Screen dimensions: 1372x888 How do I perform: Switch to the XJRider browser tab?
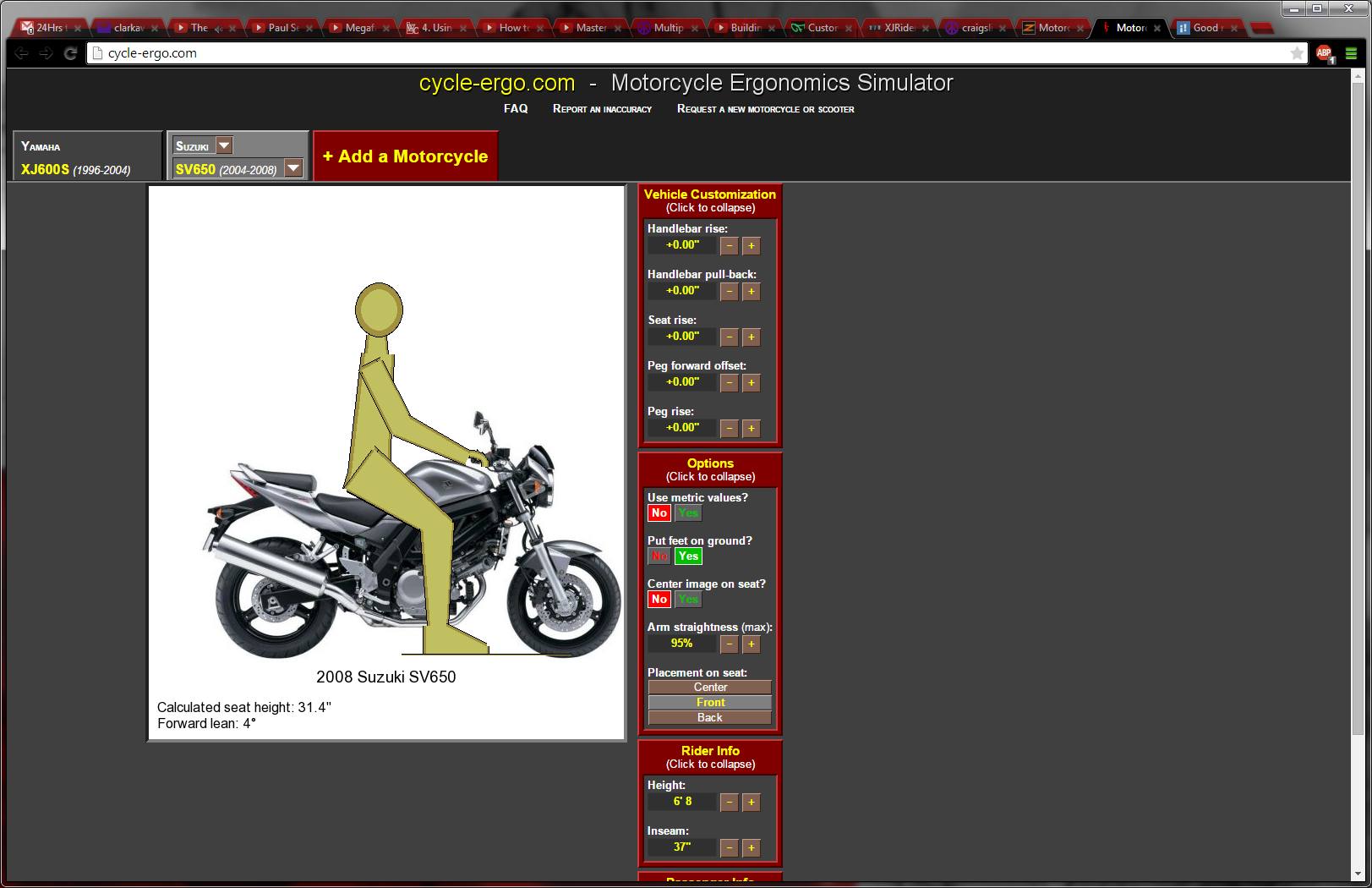(x=898, y=28)
